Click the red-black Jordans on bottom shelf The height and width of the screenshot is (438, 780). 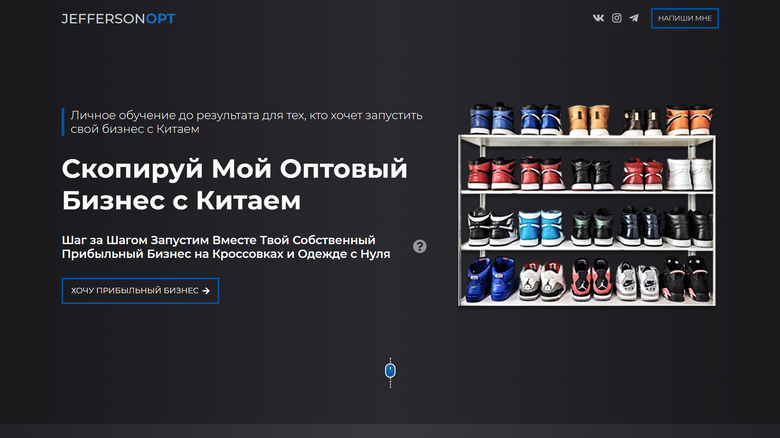click(590, 280)
